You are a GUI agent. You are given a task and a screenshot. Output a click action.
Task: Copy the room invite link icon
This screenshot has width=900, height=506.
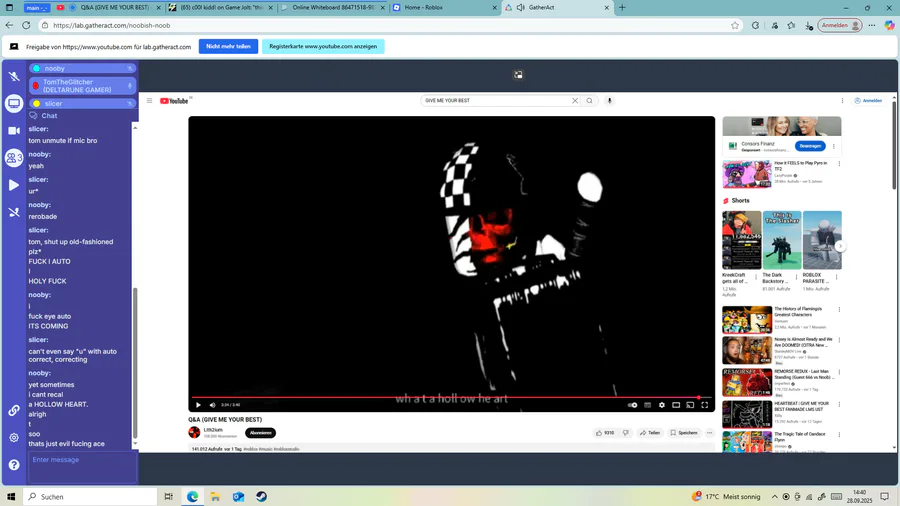tap(14, 410)
